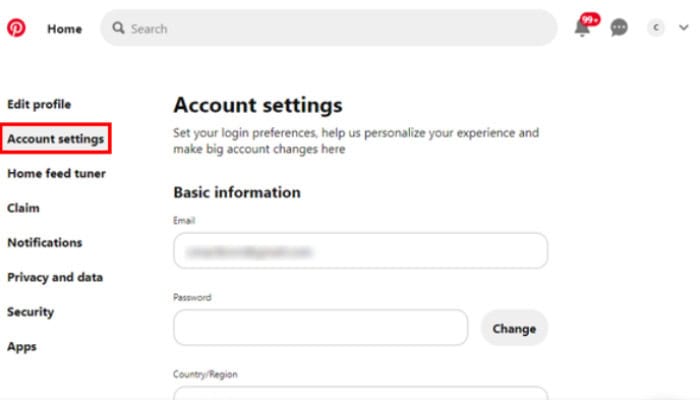The image size is (700, 400).
Task: Open the Country/Region dropdown field
Action: (x=361, y=393)
